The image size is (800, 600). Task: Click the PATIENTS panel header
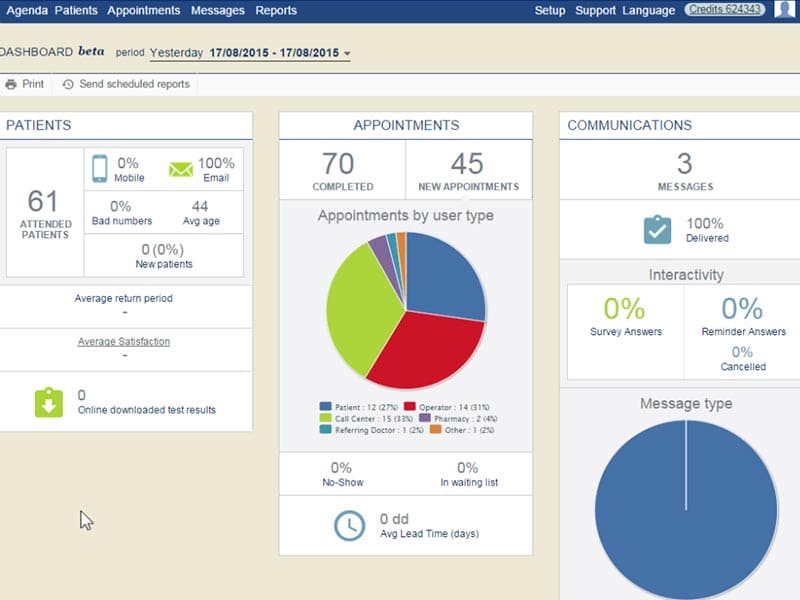pos(39,126)
